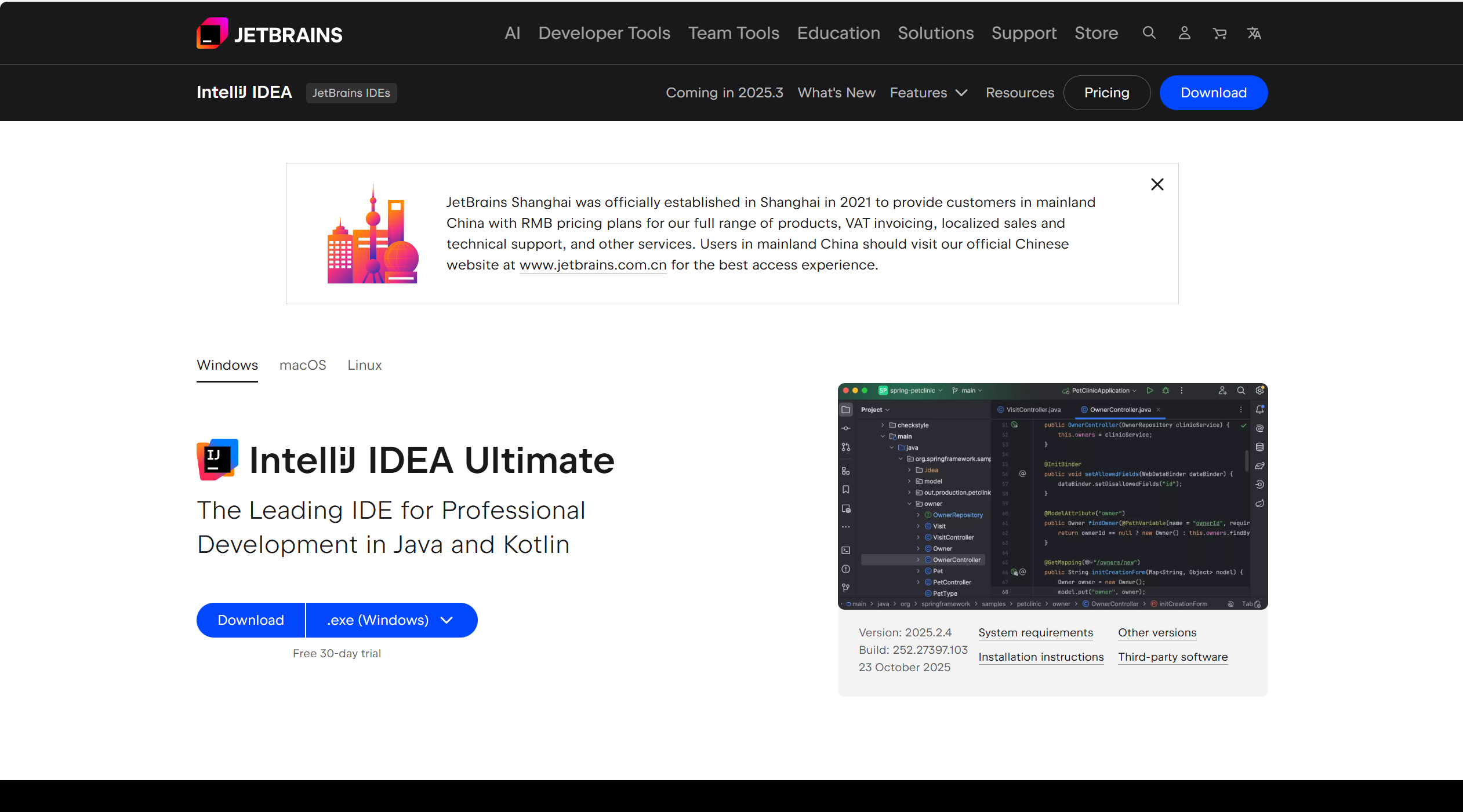Click the Pricing button

pyautogui.click(x=1106, y=93)
